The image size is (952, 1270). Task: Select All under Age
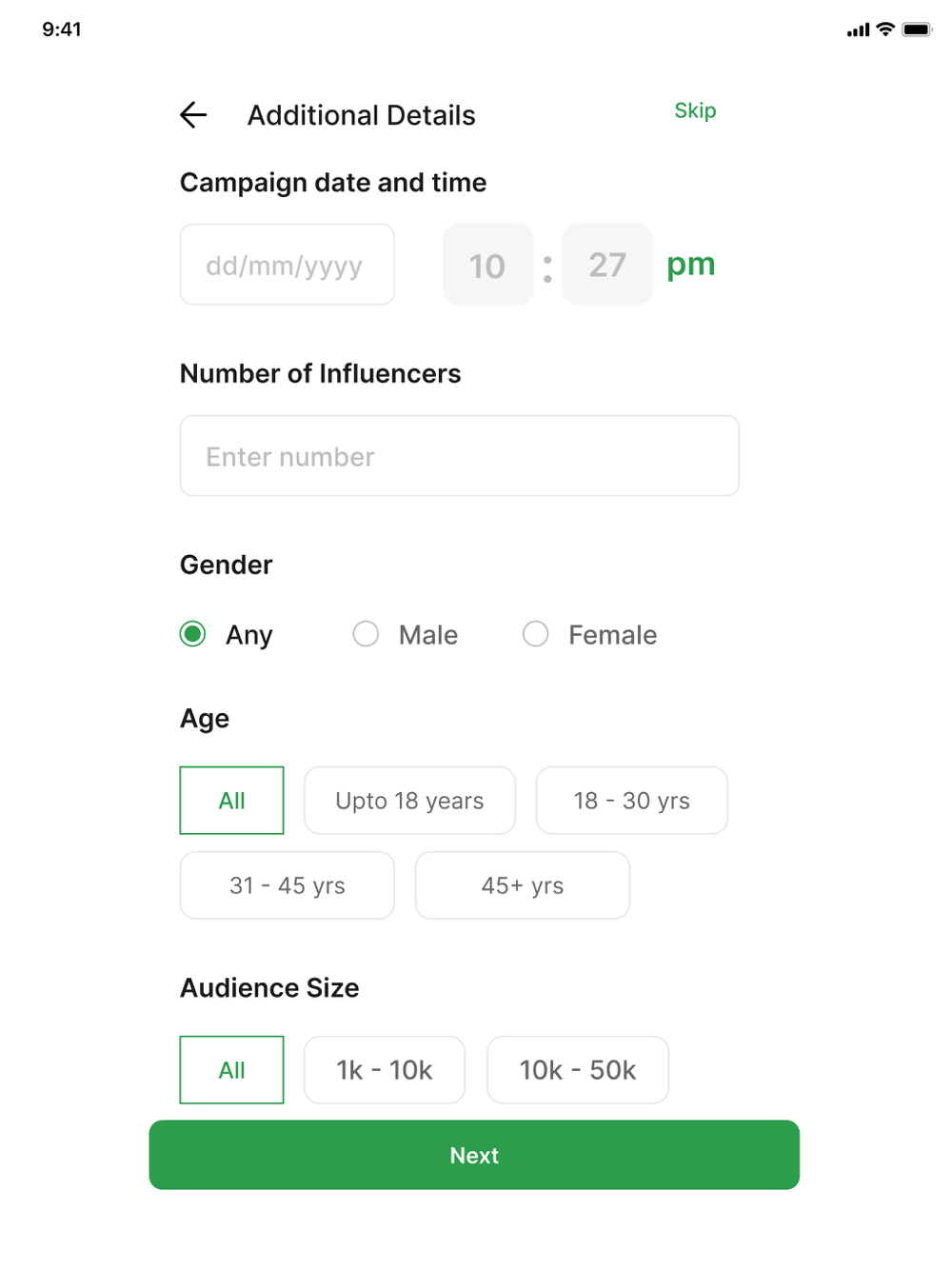(231, 801)
